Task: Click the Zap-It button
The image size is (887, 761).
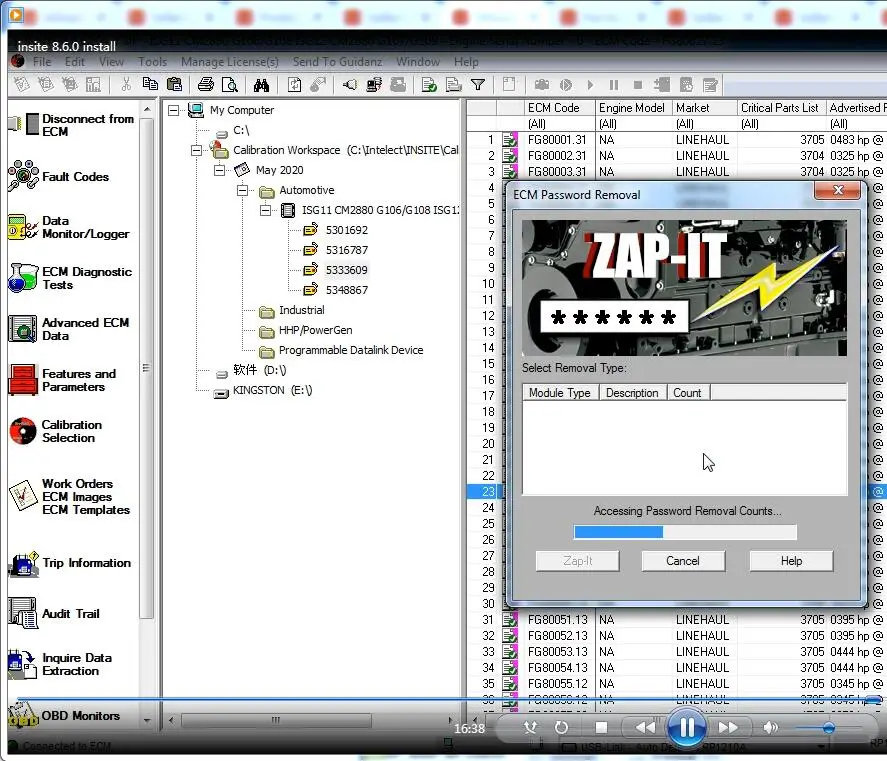Action: tap(578, 561)
